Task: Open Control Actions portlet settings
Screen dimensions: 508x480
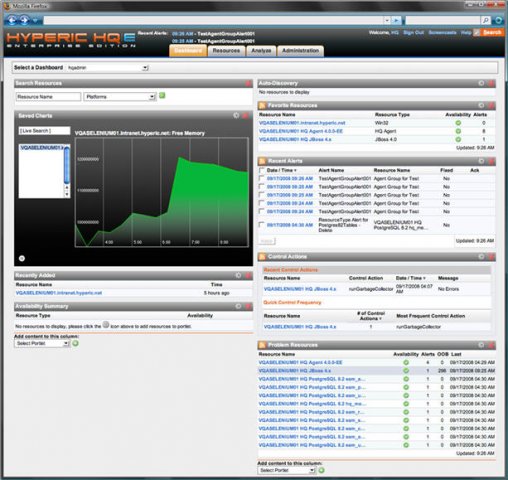Action: click(x=481, y=257)
